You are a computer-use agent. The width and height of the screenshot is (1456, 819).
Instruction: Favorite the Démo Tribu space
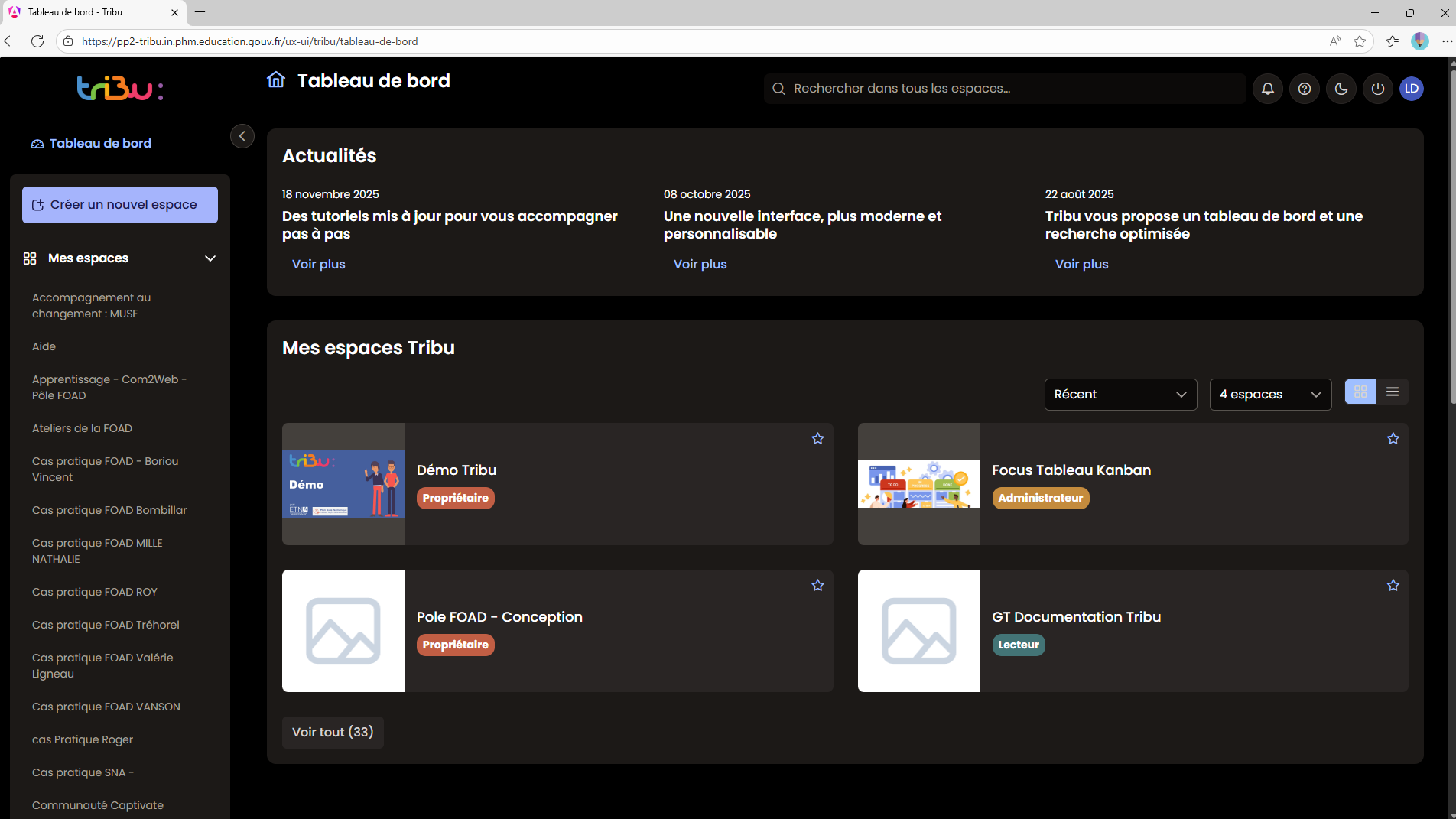[x=817, y=438]
